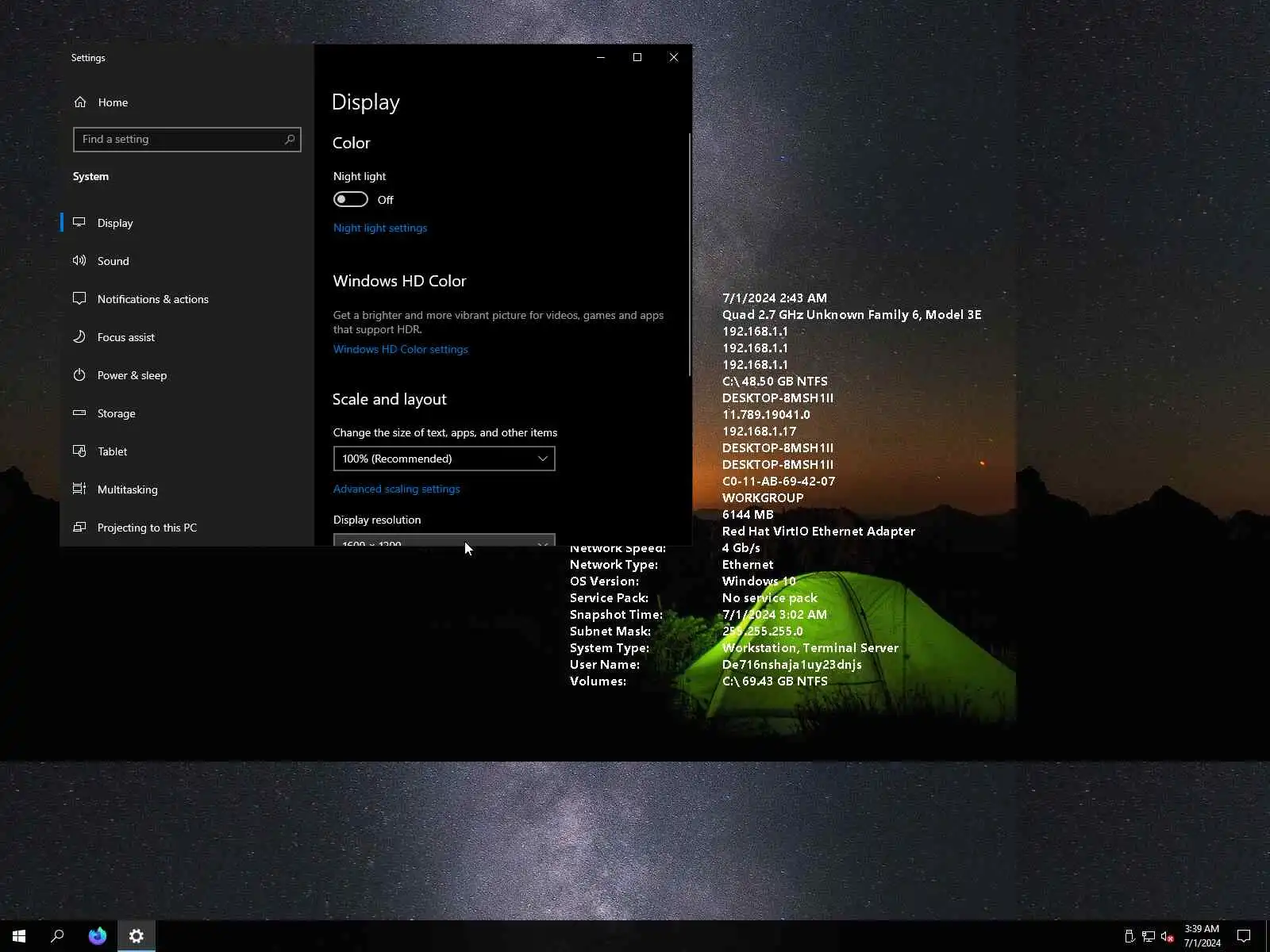1270x952 pixels.
Task: Click the taskbar clock showing 3:39 AM
Action: click(1202, 936)
